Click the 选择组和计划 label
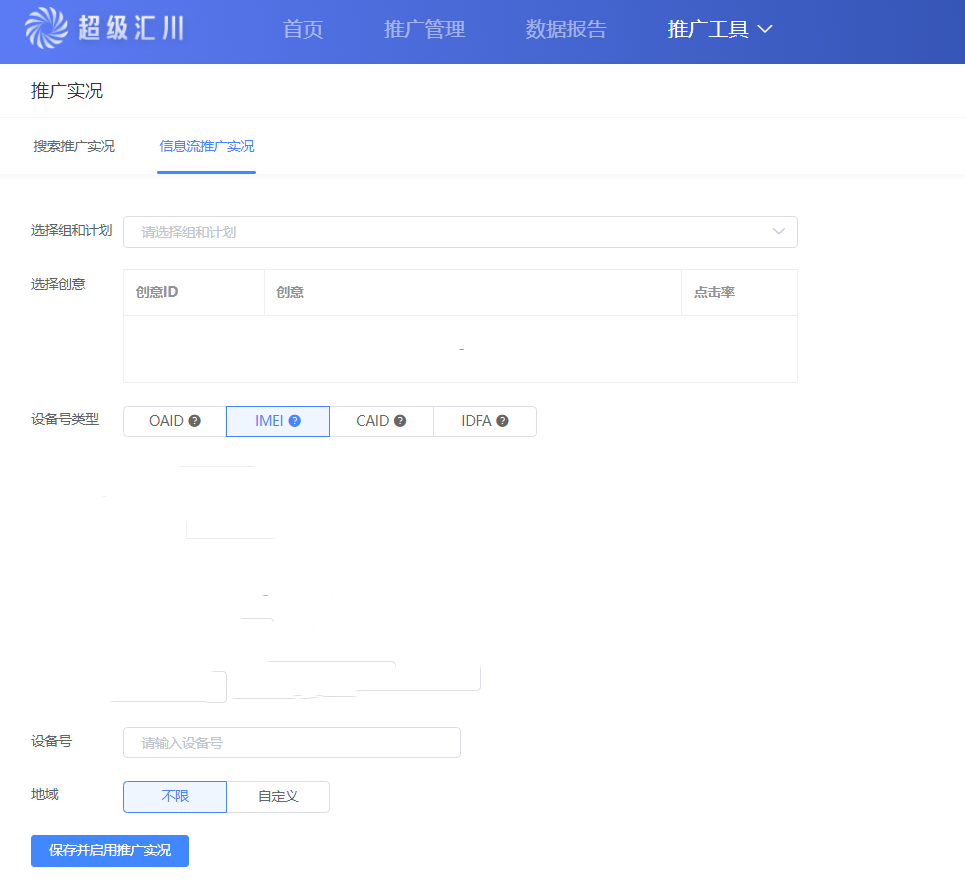Viewport: 965px width, 887px height. 71,230
